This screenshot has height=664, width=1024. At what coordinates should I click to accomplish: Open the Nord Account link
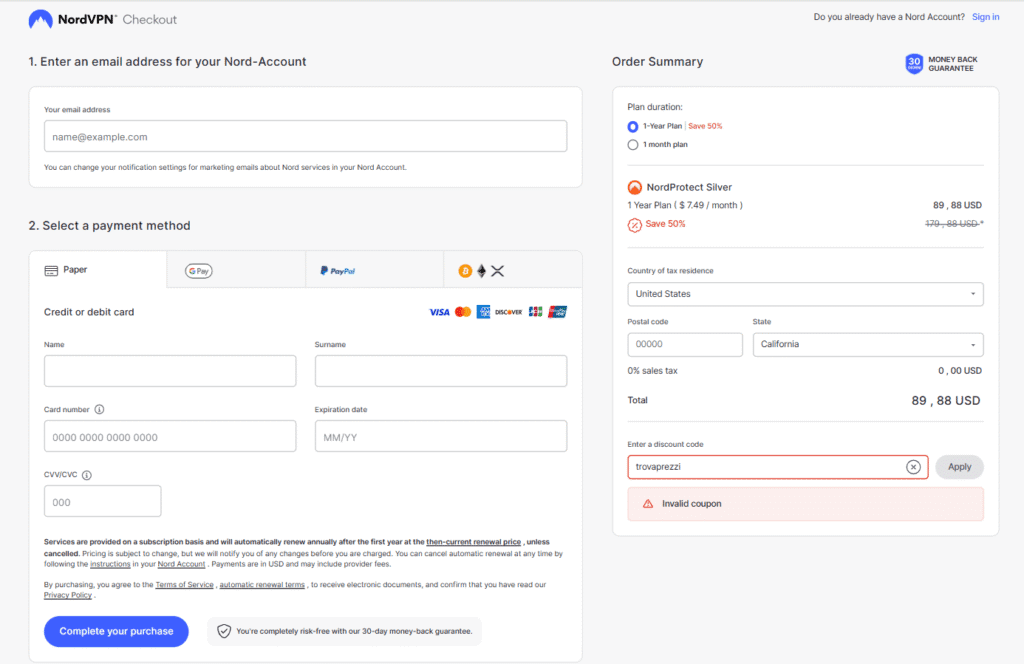tap(182, 564)
